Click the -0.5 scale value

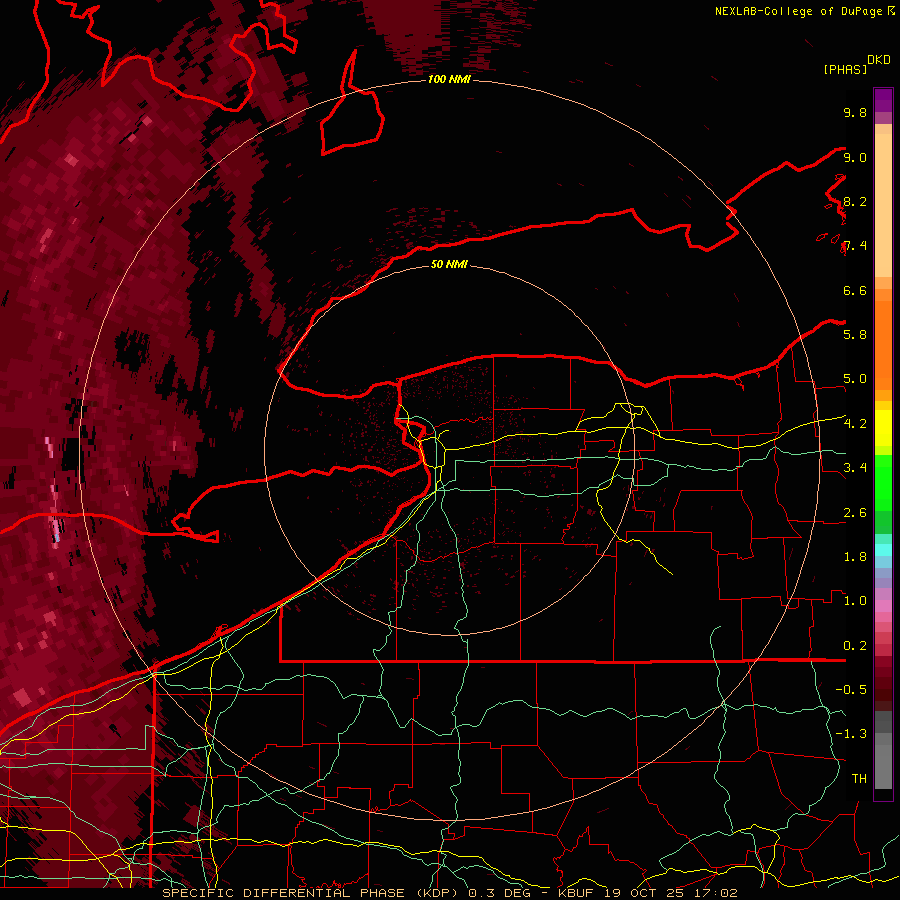coord(851,689)
